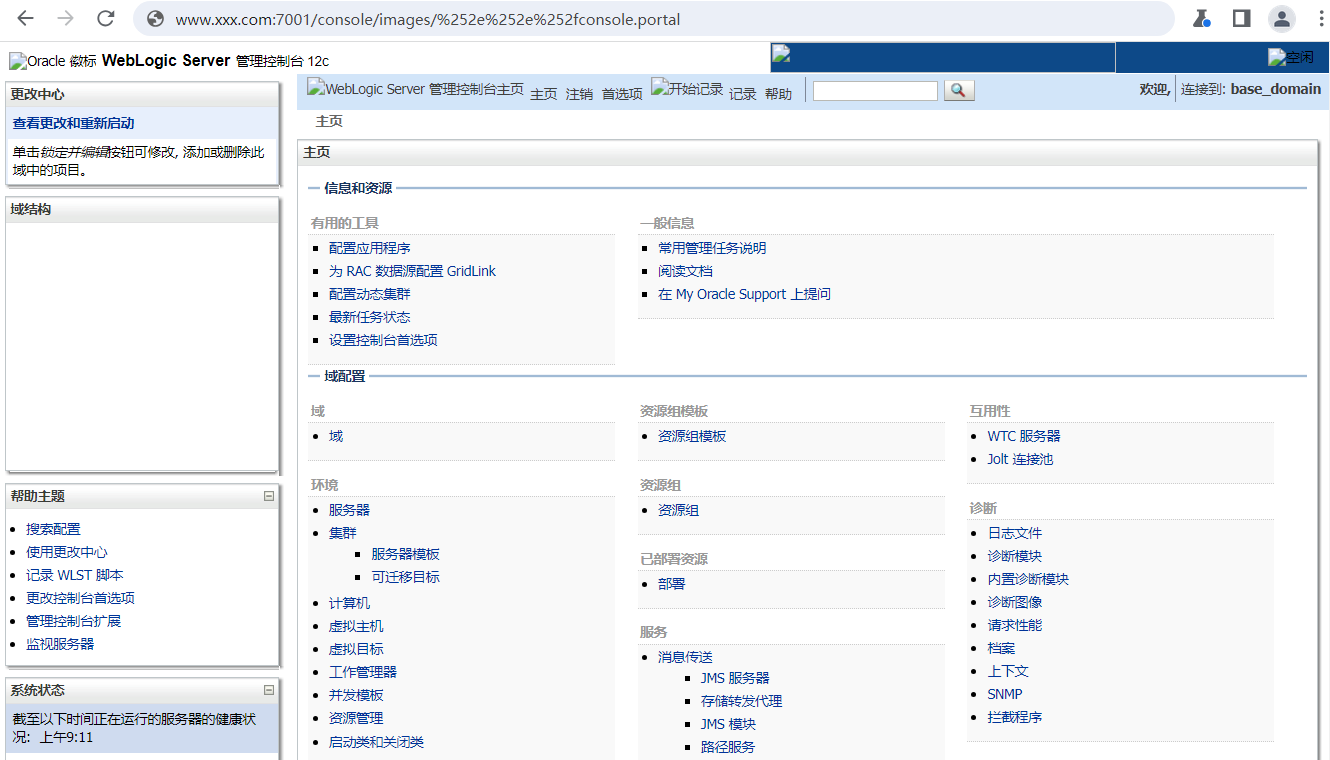Open browser profile avatar icon
The height and width of the screenshot is (760, 1330).
pos(1281,18)
